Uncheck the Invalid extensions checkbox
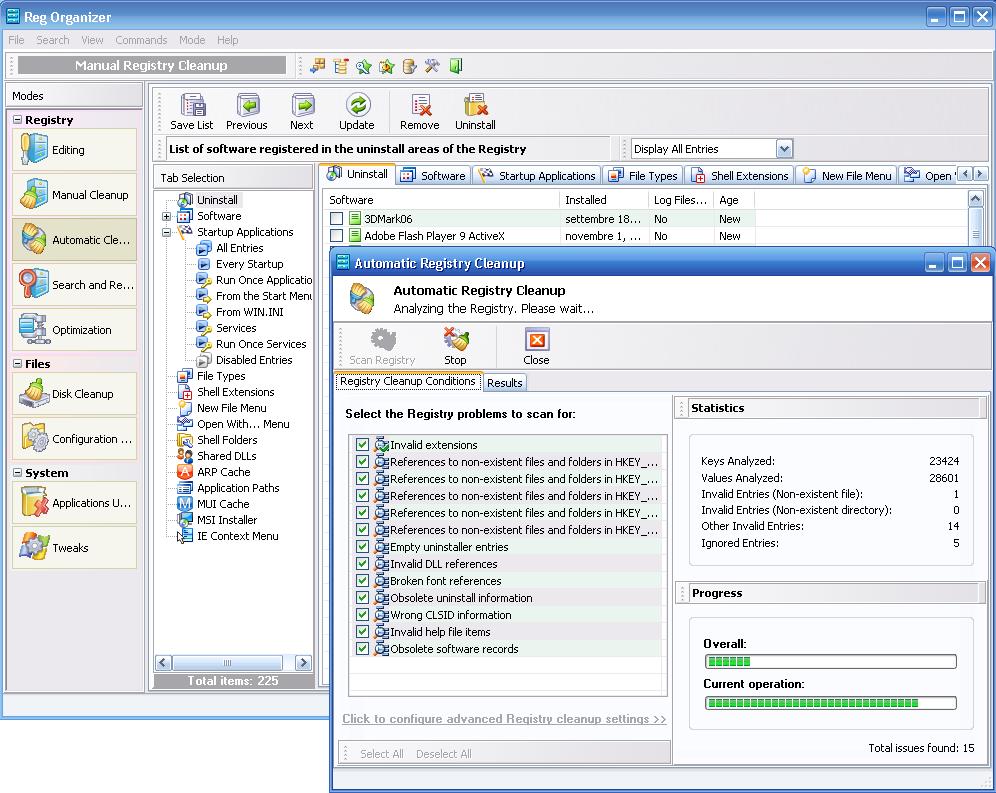The image size is (996, 793). [x=362, y=445]
